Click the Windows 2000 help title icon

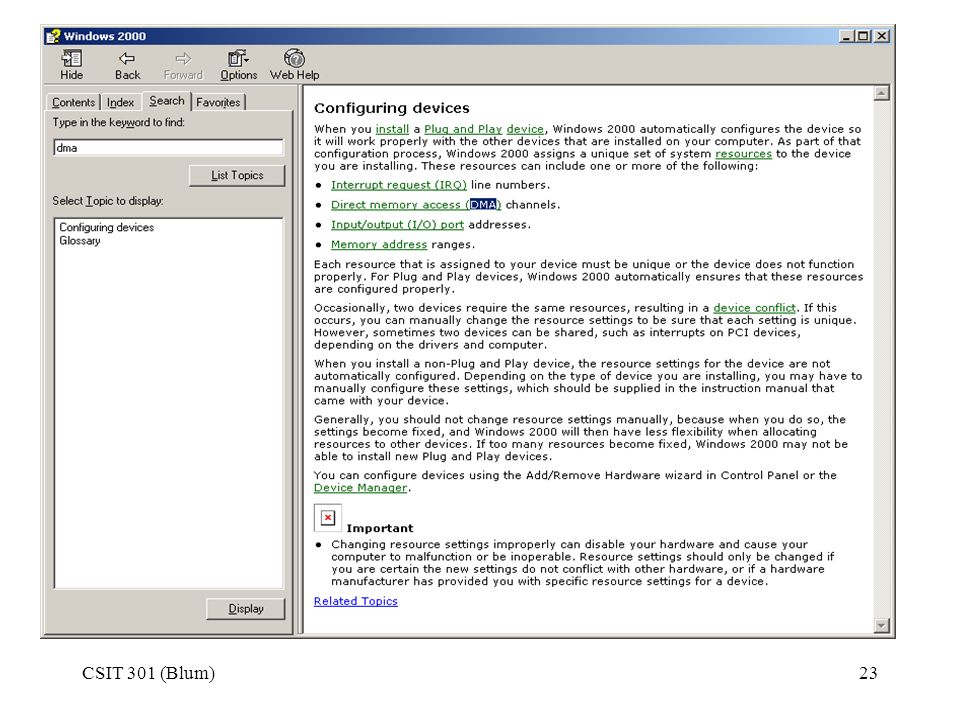[53, 36]
